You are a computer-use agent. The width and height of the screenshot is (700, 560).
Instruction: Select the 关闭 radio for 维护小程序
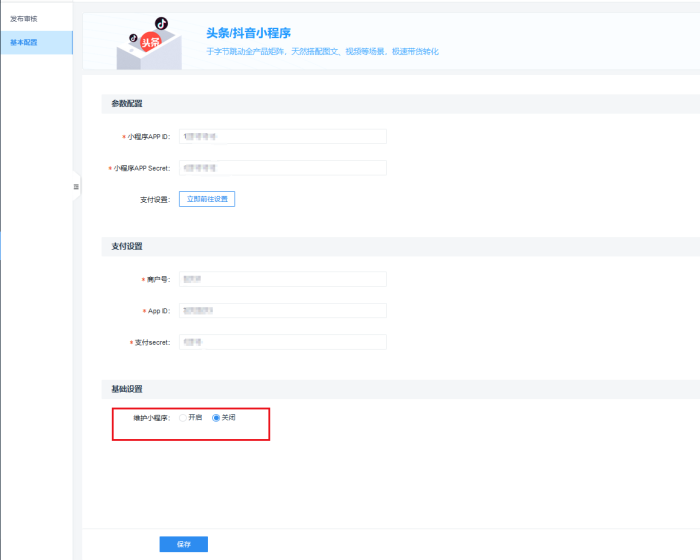(216, 418)
